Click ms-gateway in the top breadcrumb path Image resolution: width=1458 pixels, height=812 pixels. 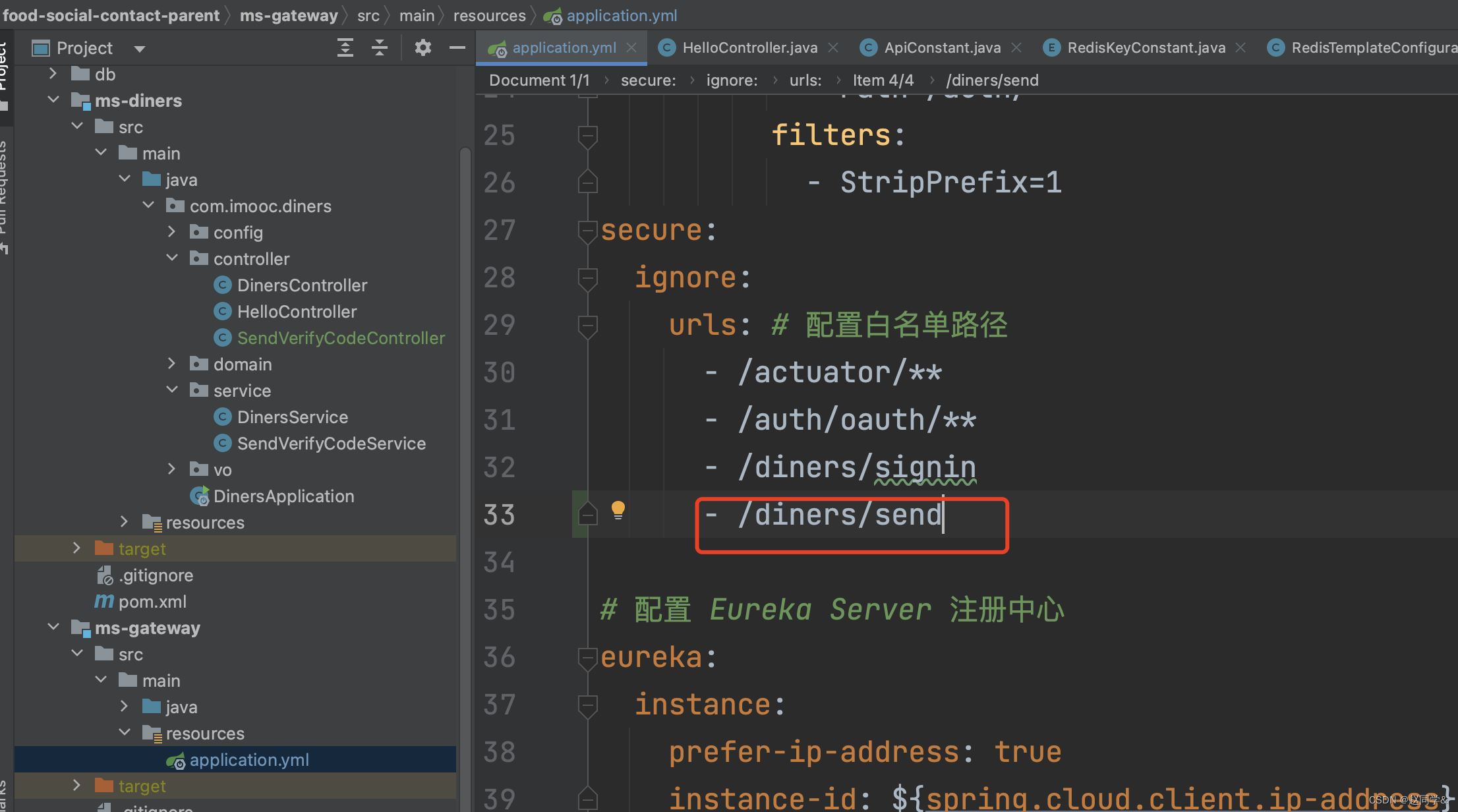coord(289,15)
